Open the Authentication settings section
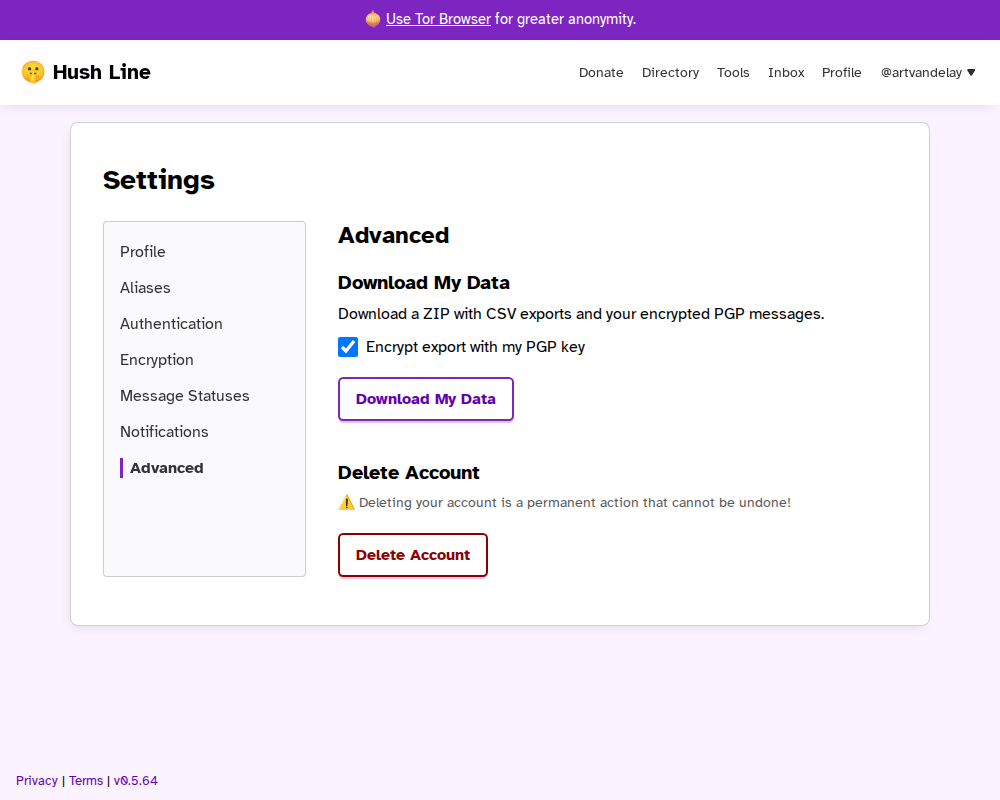This screenshot has width=1000, height=800. tap(171, 323)
